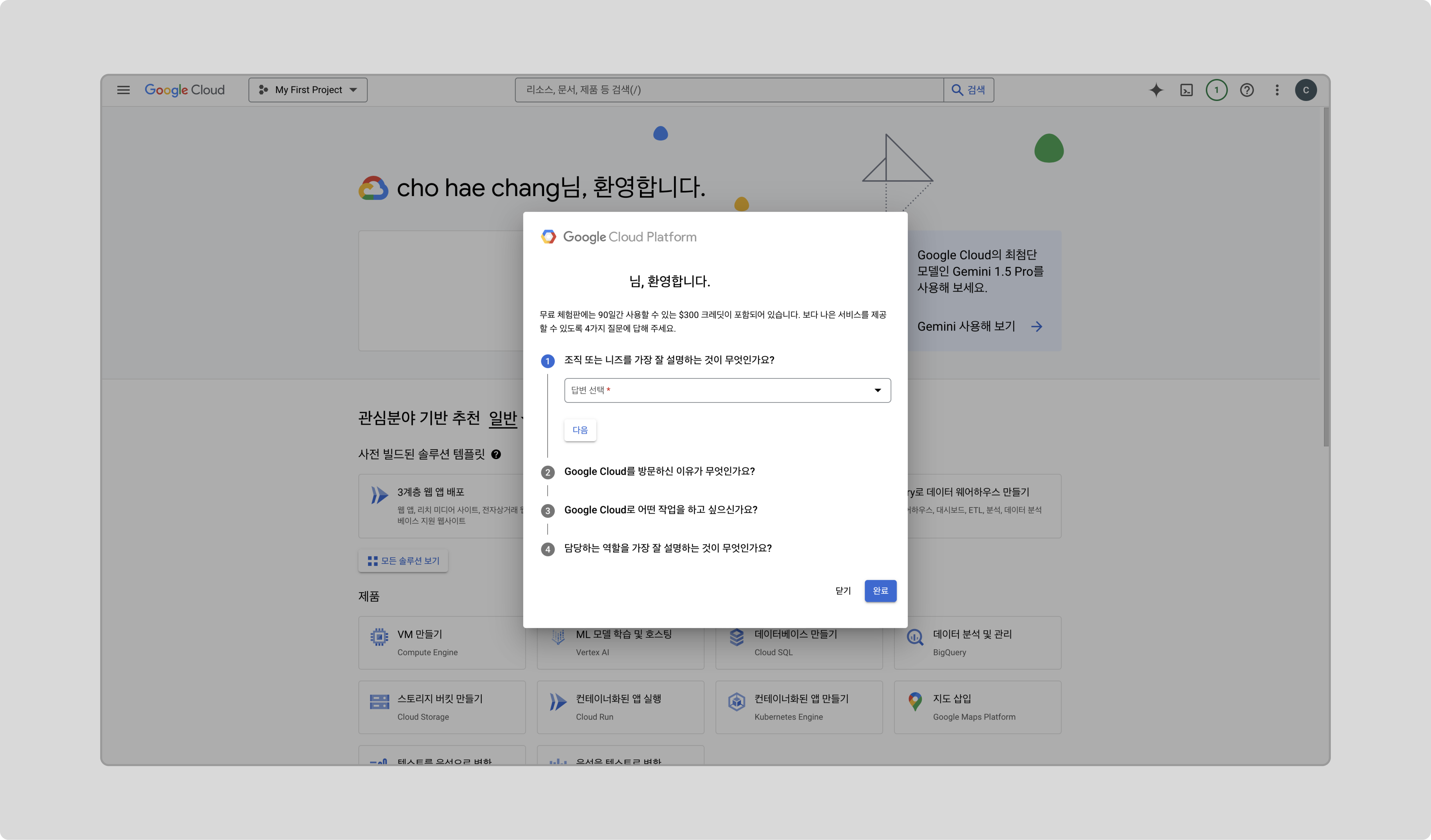Screen dimensions: 1431x840
Task: Open the 컨테이너화된 앱 만들기 card
Action: pyautogui.click(x=799, y=708)
